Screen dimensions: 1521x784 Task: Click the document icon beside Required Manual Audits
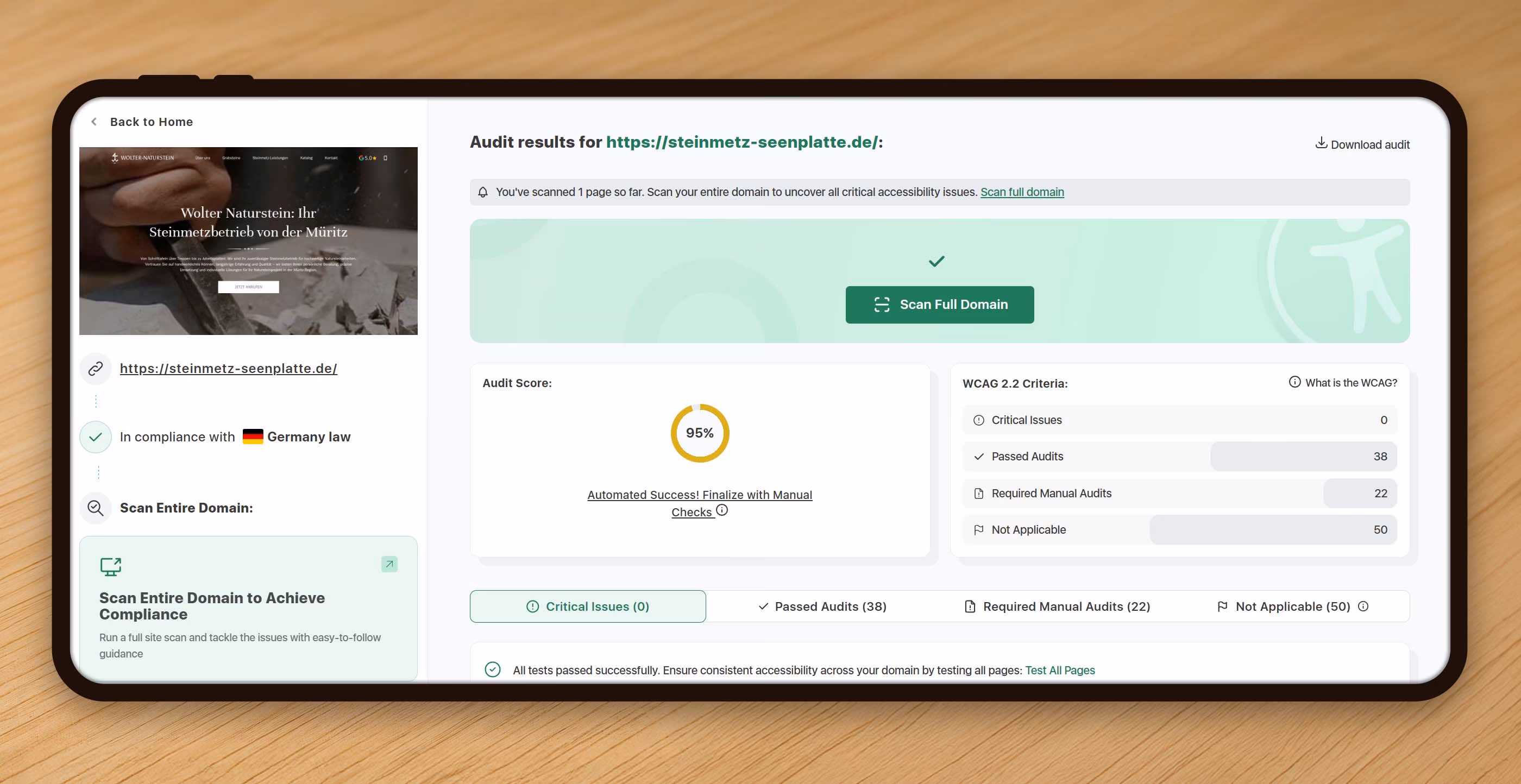tap(978, 493)
